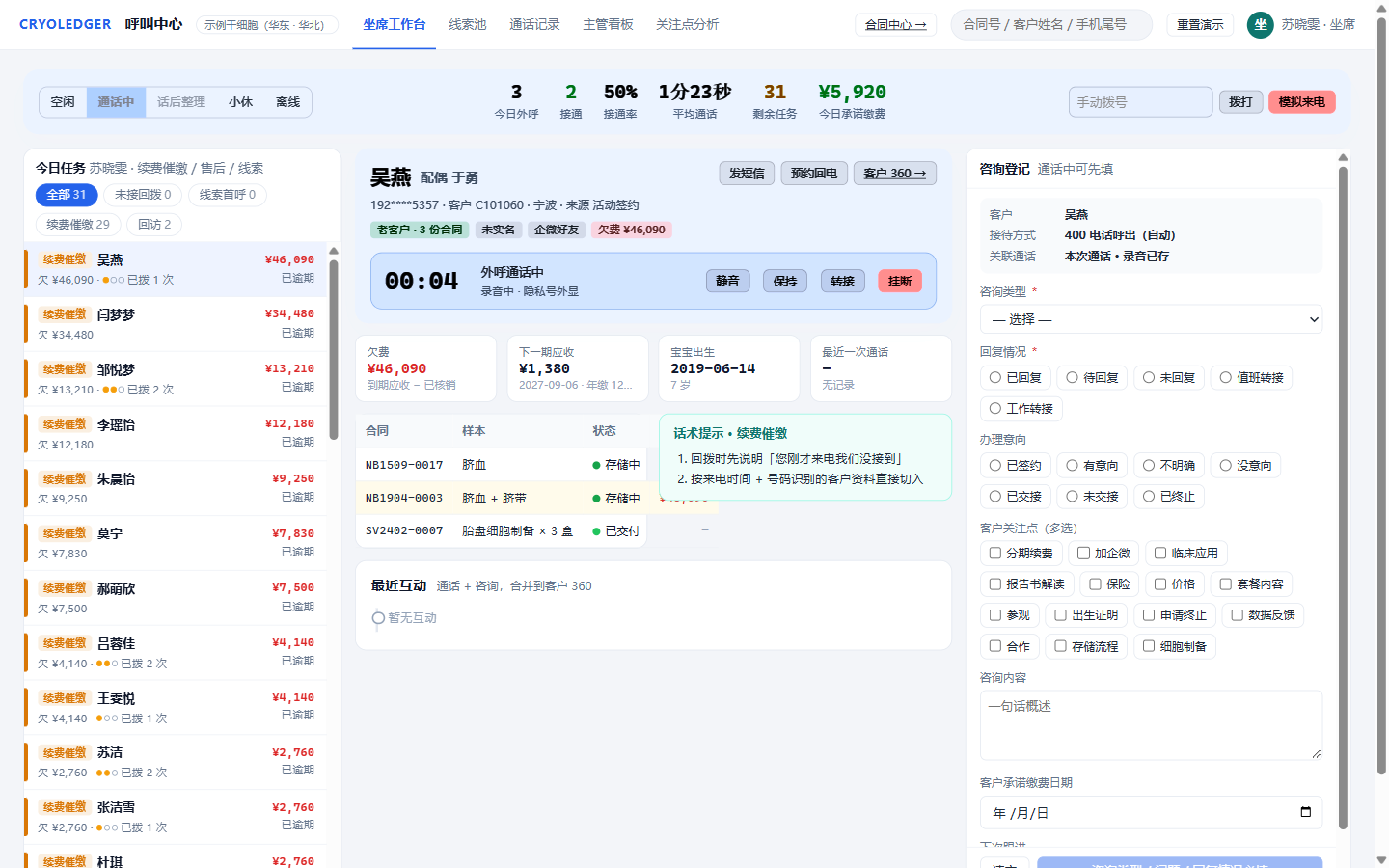Click the 转接 transfer button
1389x868 pixels.
click(x=843, y=281)
